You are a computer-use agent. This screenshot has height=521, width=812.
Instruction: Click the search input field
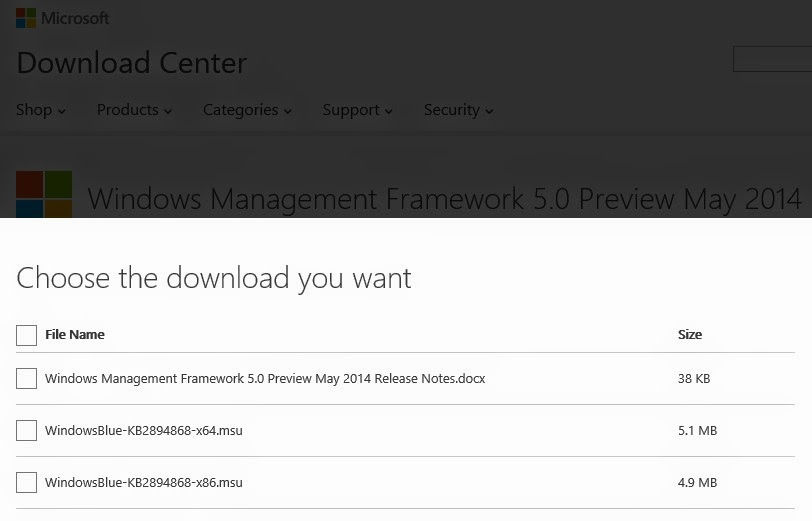[772, 59]
